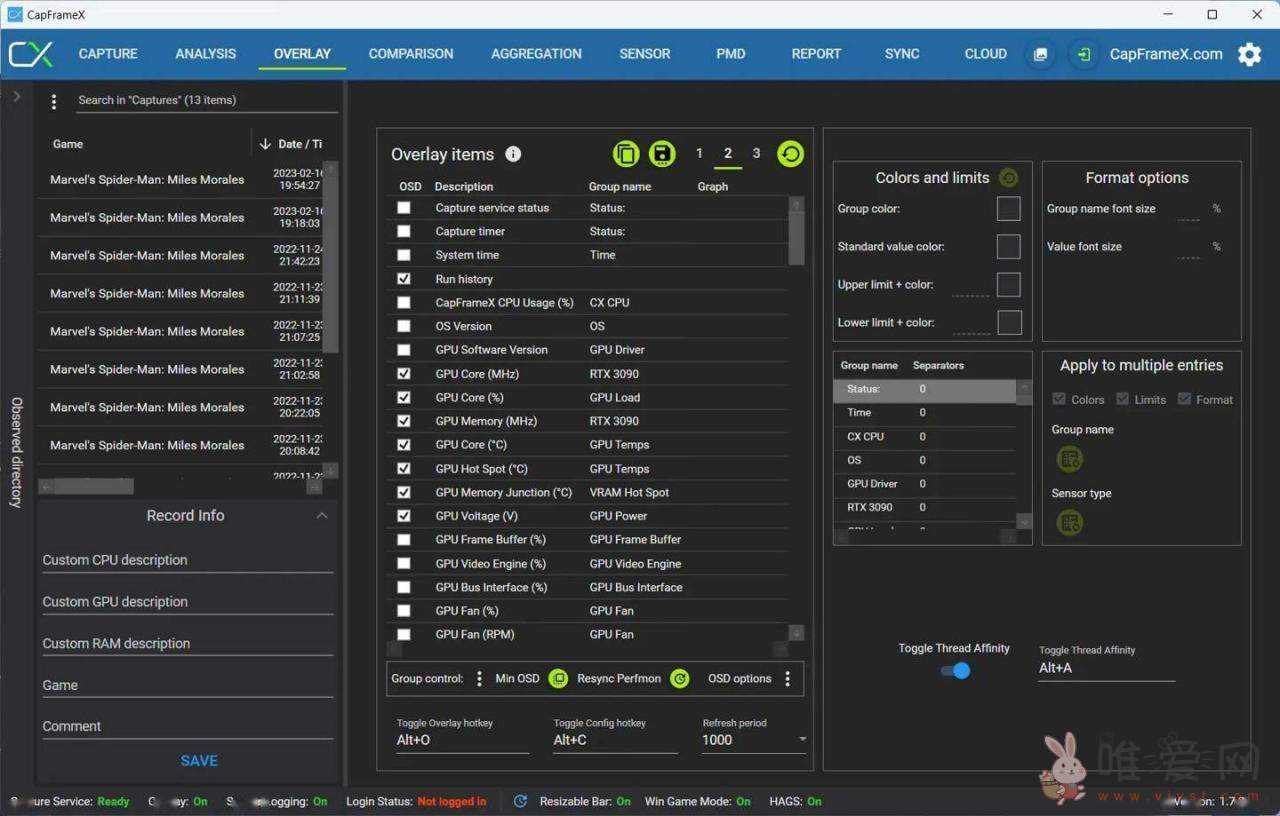Uncheck the GPU Core (MHz) checkbox
Screen dimensions: 1280x816
(404, 374)
